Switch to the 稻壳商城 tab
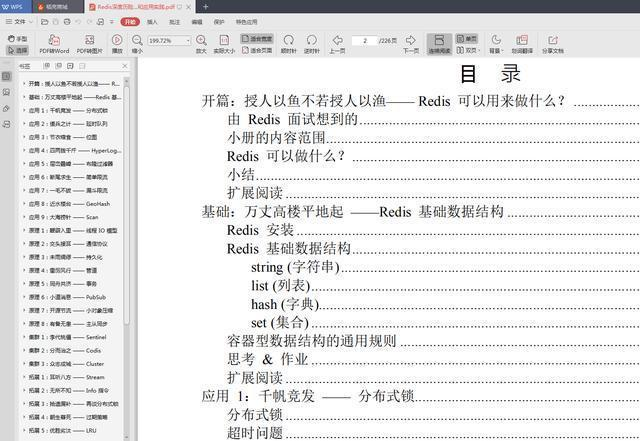This screenshot has height=441, width=640. point(56,7)
